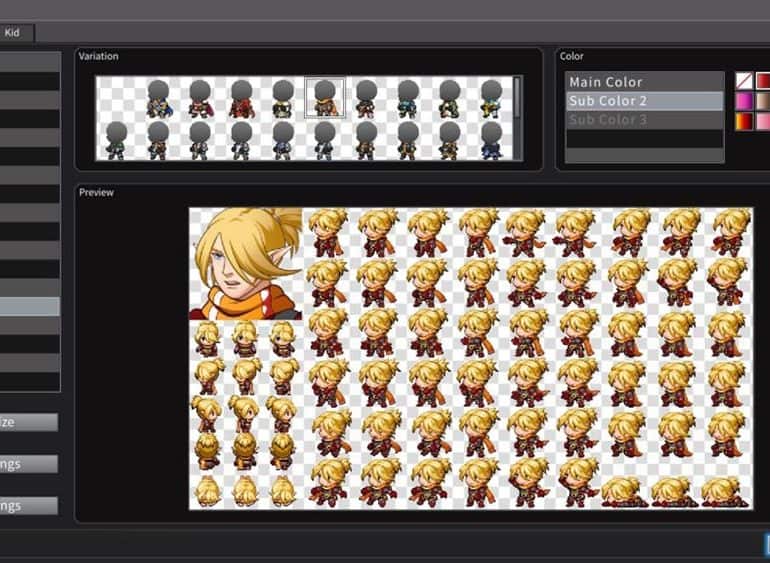Click the large face portrait in Preview
This screenshot has height=563, width=770.
(x=245, y=263)
